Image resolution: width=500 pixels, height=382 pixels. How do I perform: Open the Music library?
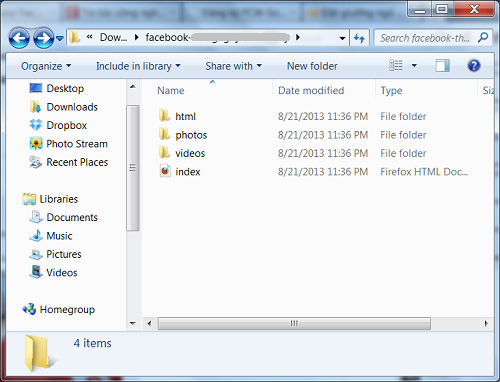[59, 236]
